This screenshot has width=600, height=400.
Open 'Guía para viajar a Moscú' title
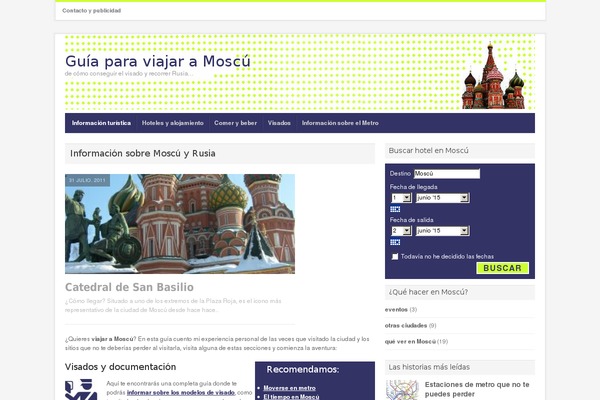pos(158,61)
